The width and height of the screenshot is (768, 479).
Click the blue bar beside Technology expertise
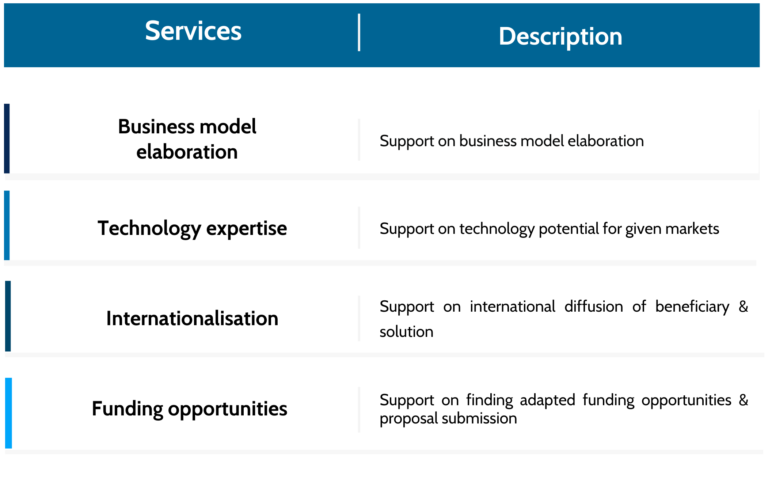pyautogui.click(x=7, y=225)
